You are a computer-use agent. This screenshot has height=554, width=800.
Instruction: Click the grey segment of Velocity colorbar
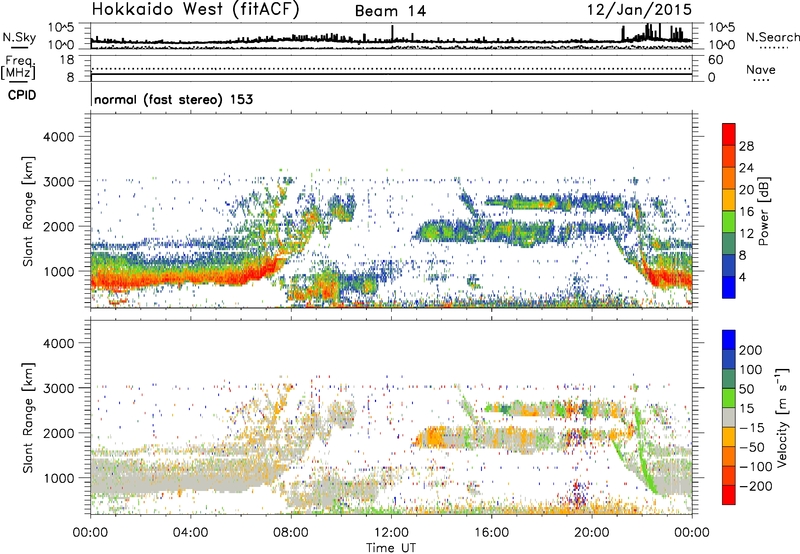coord(729,418)
